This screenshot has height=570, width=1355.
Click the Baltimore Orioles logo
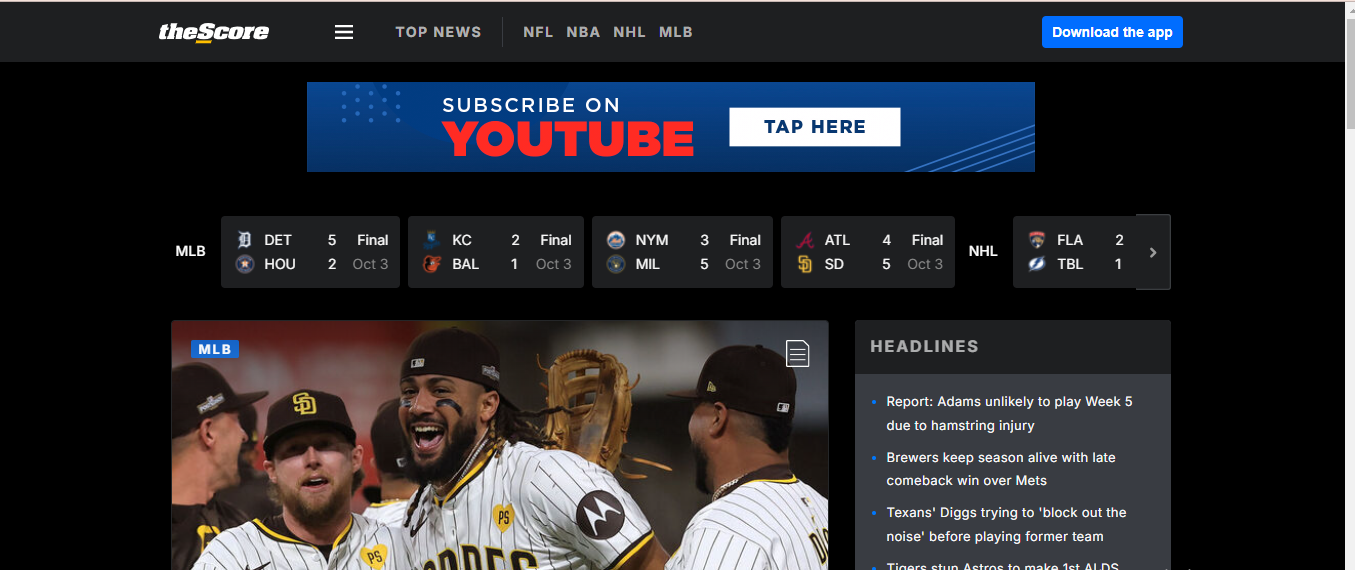point(432,264)
